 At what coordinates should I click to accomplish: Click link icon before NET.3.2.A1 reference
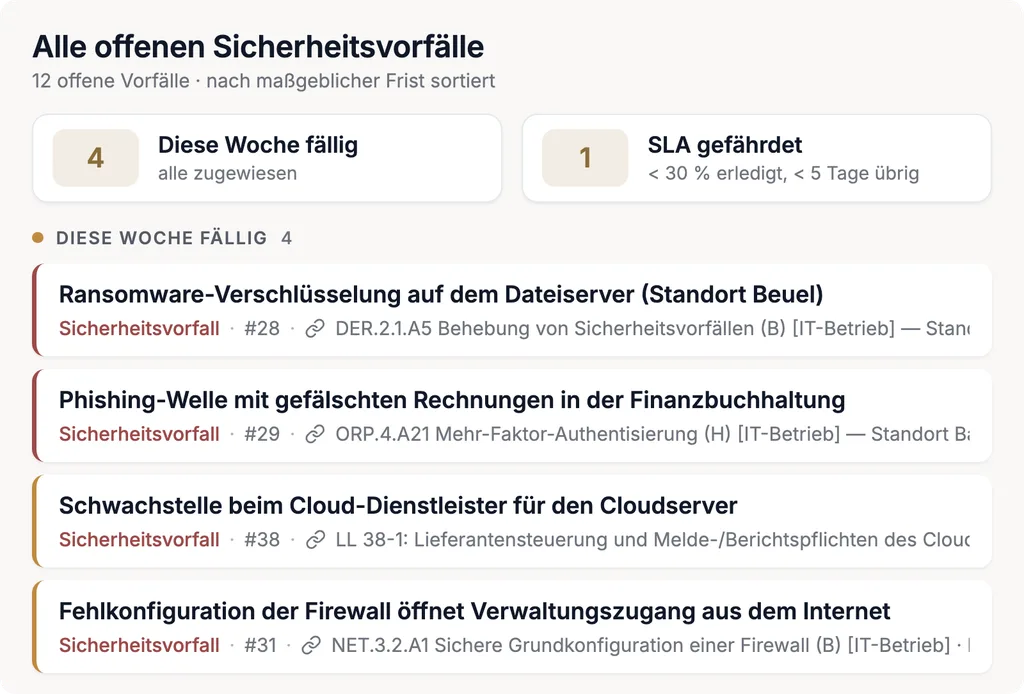click(x=312, y=646)
